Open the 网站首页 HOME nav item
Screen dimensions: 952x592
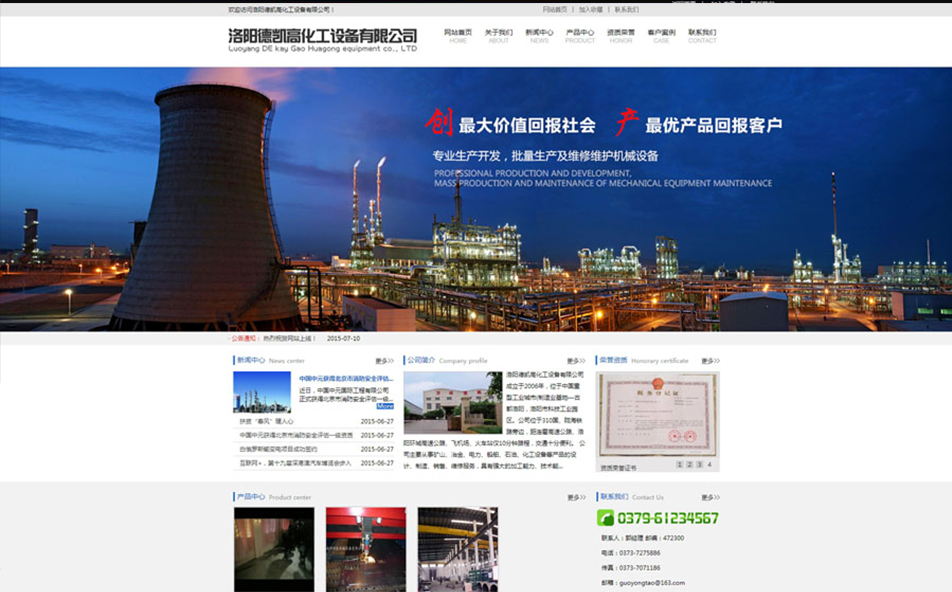coord(458,35)
